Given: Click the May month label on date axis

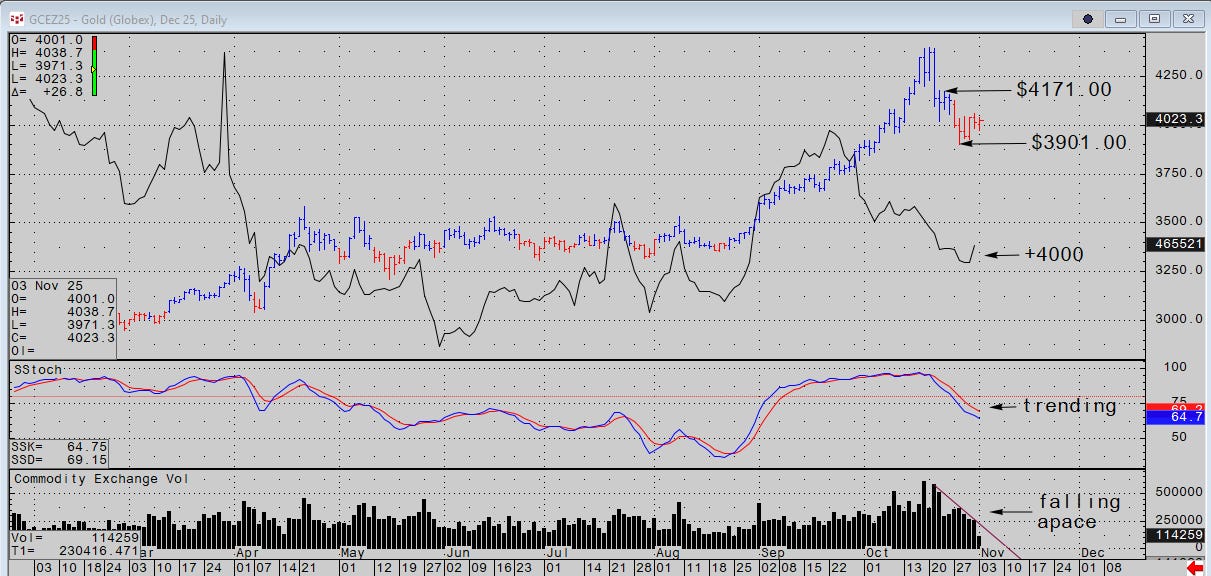Looking at the screenshot, I should [x=352, y=552].
